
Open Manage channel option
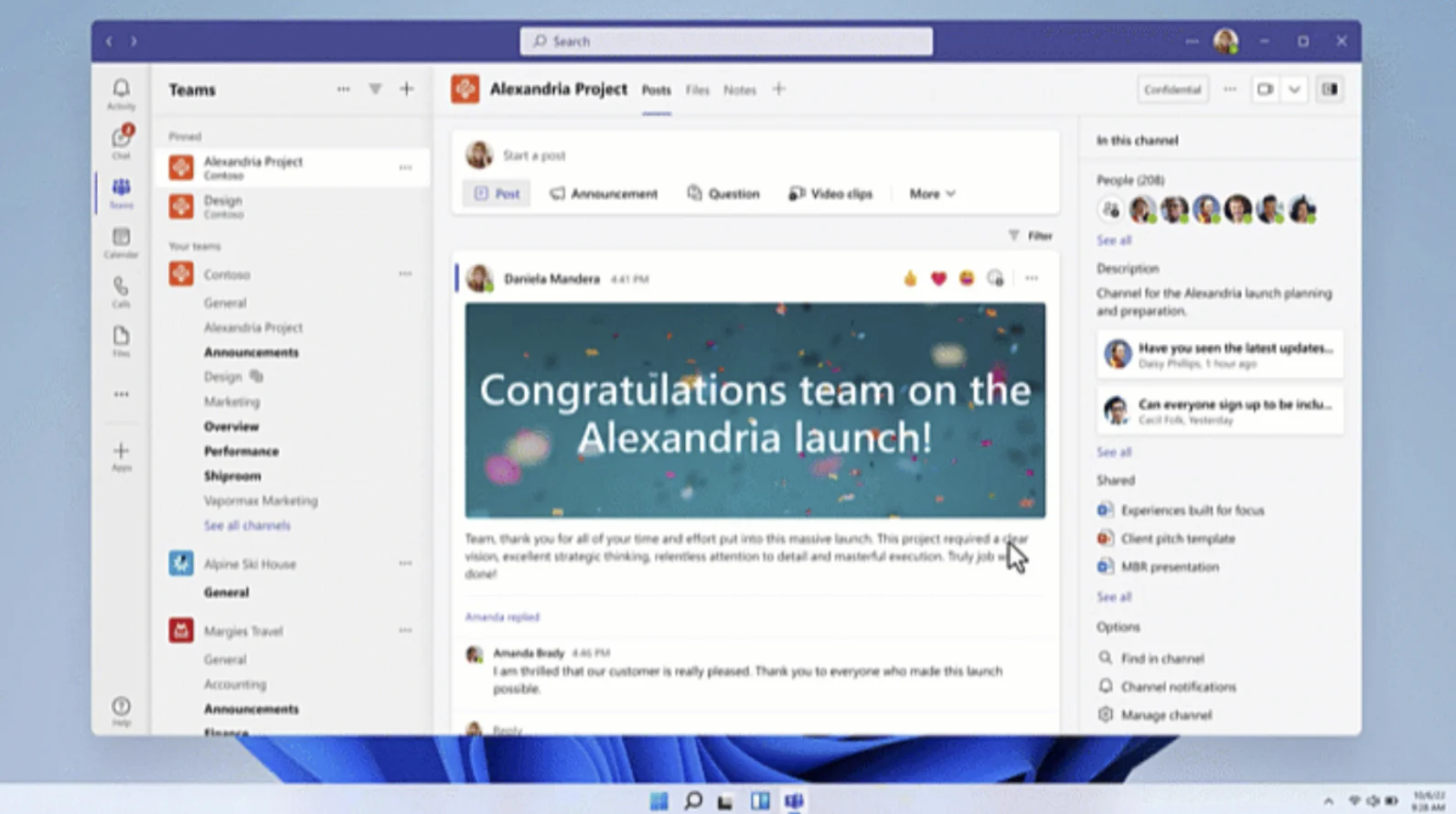coord(1156,715)
